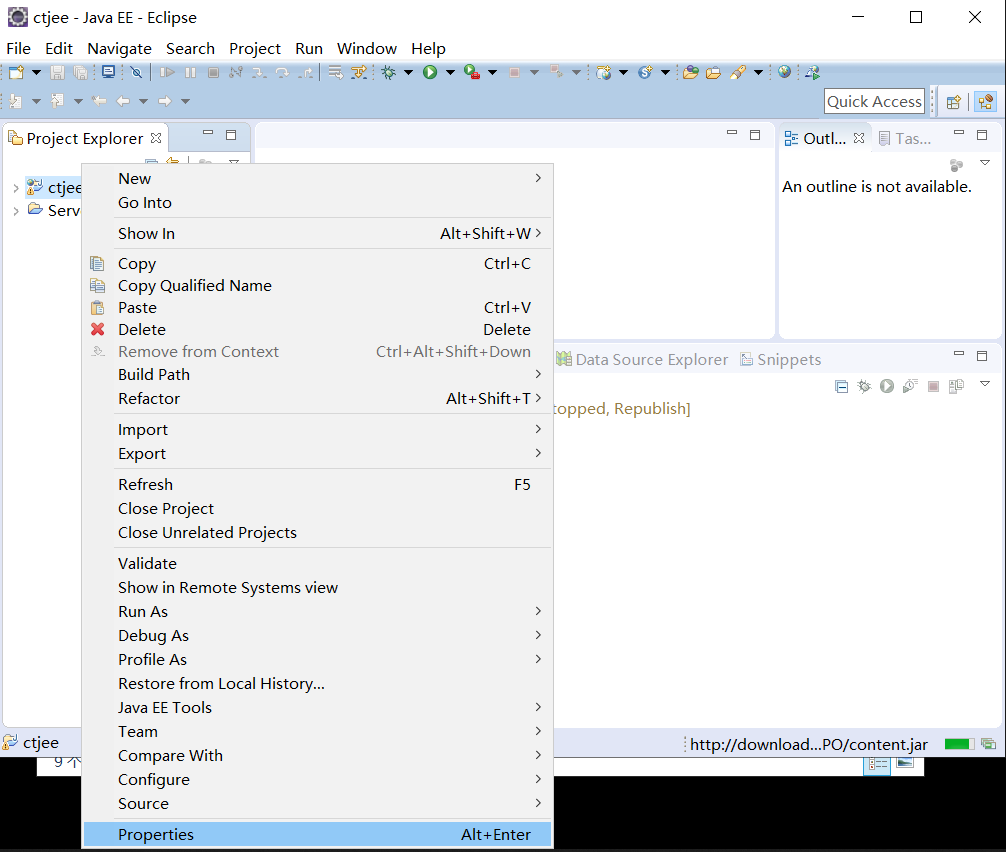1006x852 pixels.
Task: Click the green progress bar in status bar
Action: pos(959,744)
